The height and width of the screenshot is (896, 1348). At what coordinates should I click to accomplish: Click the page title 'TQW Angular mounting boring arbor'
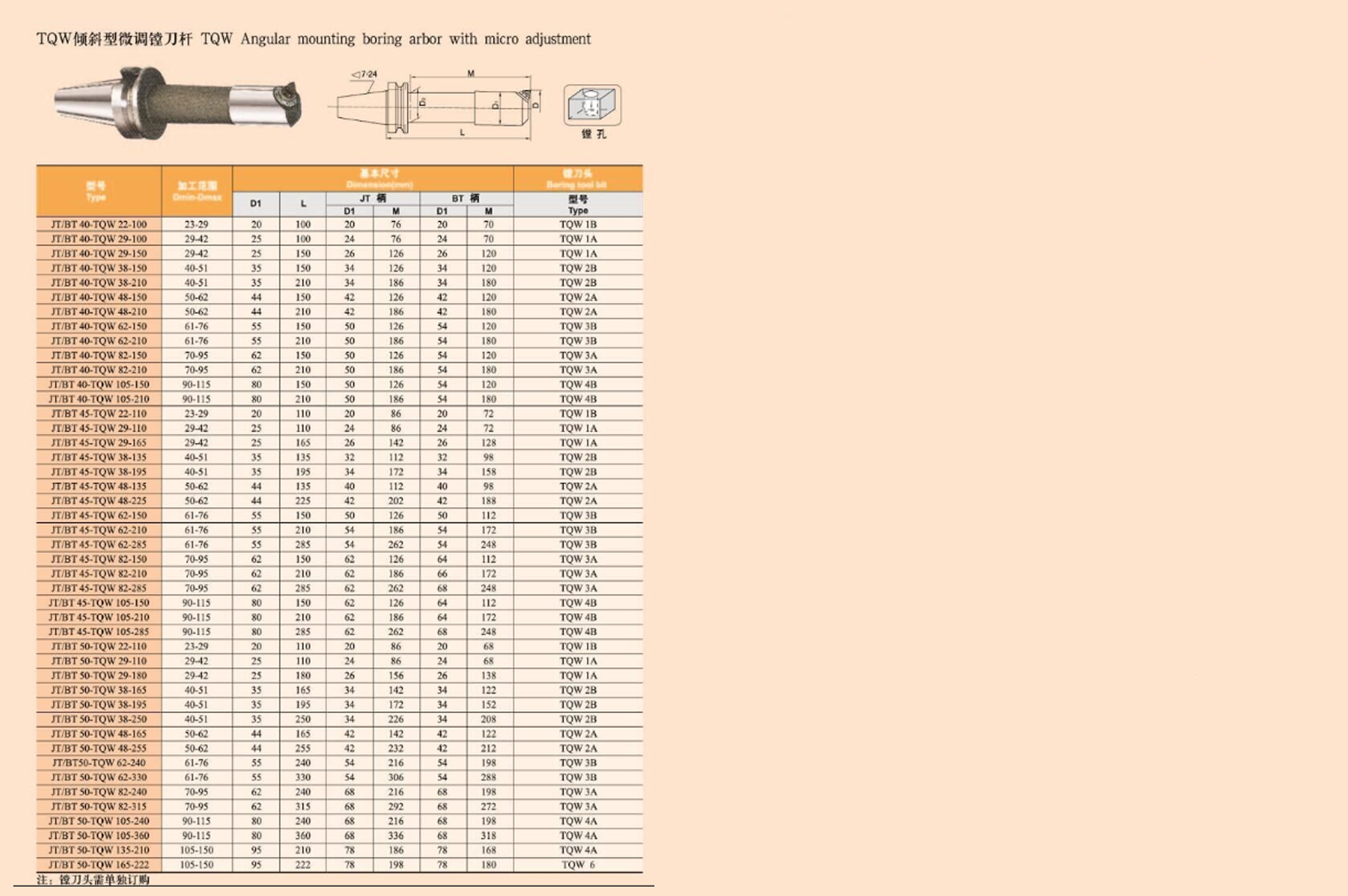313,39
